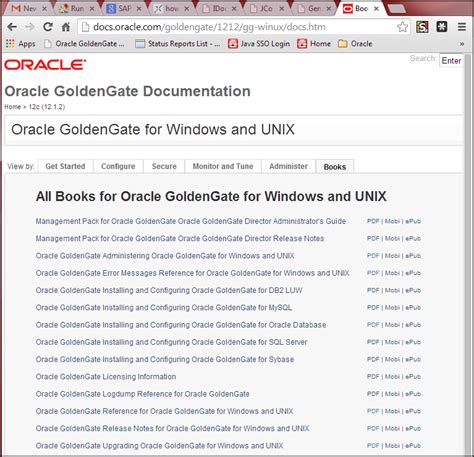This screenshot has width=474, height=457.
Task: Download Mobi of Logdump Reference
Action: 392,394
